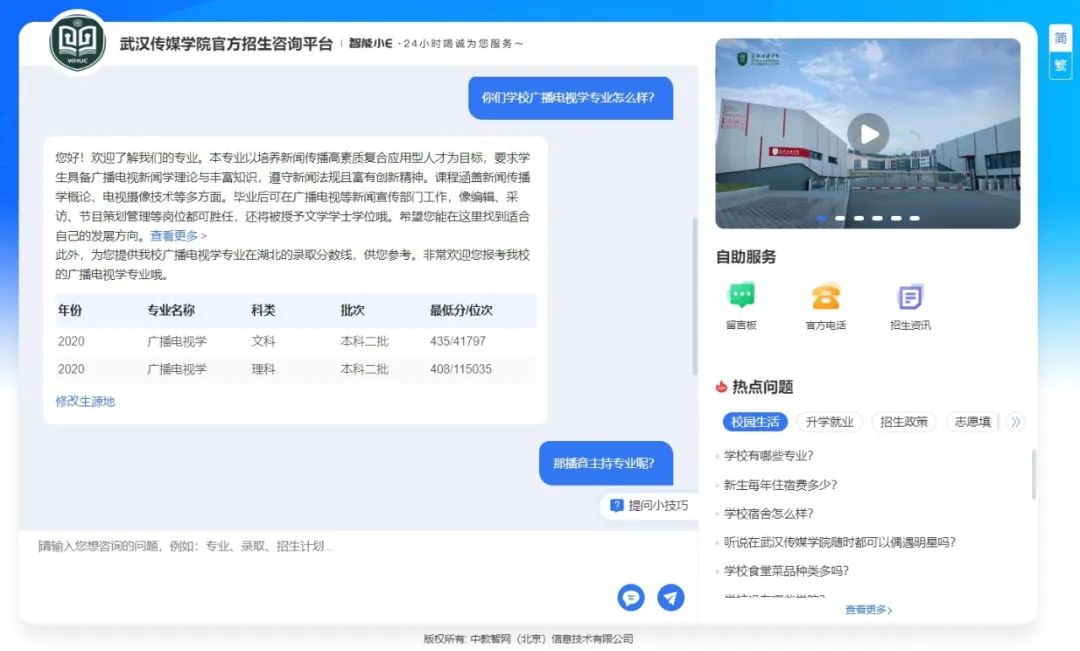Open the 留言板 message board icon
Image resolution: width=1080 pixels, height=651 pixels.
coord(741,297)
